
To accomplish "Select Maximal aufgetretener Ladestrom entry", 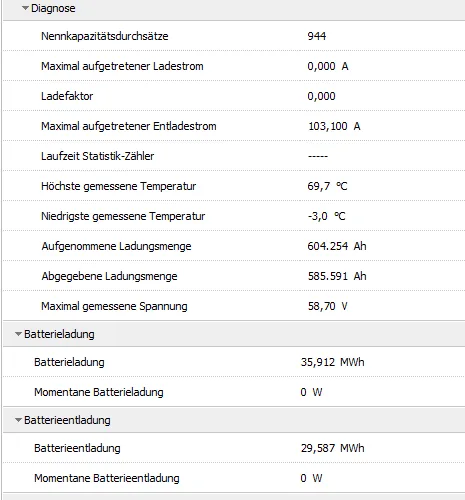I will [234, 66].
